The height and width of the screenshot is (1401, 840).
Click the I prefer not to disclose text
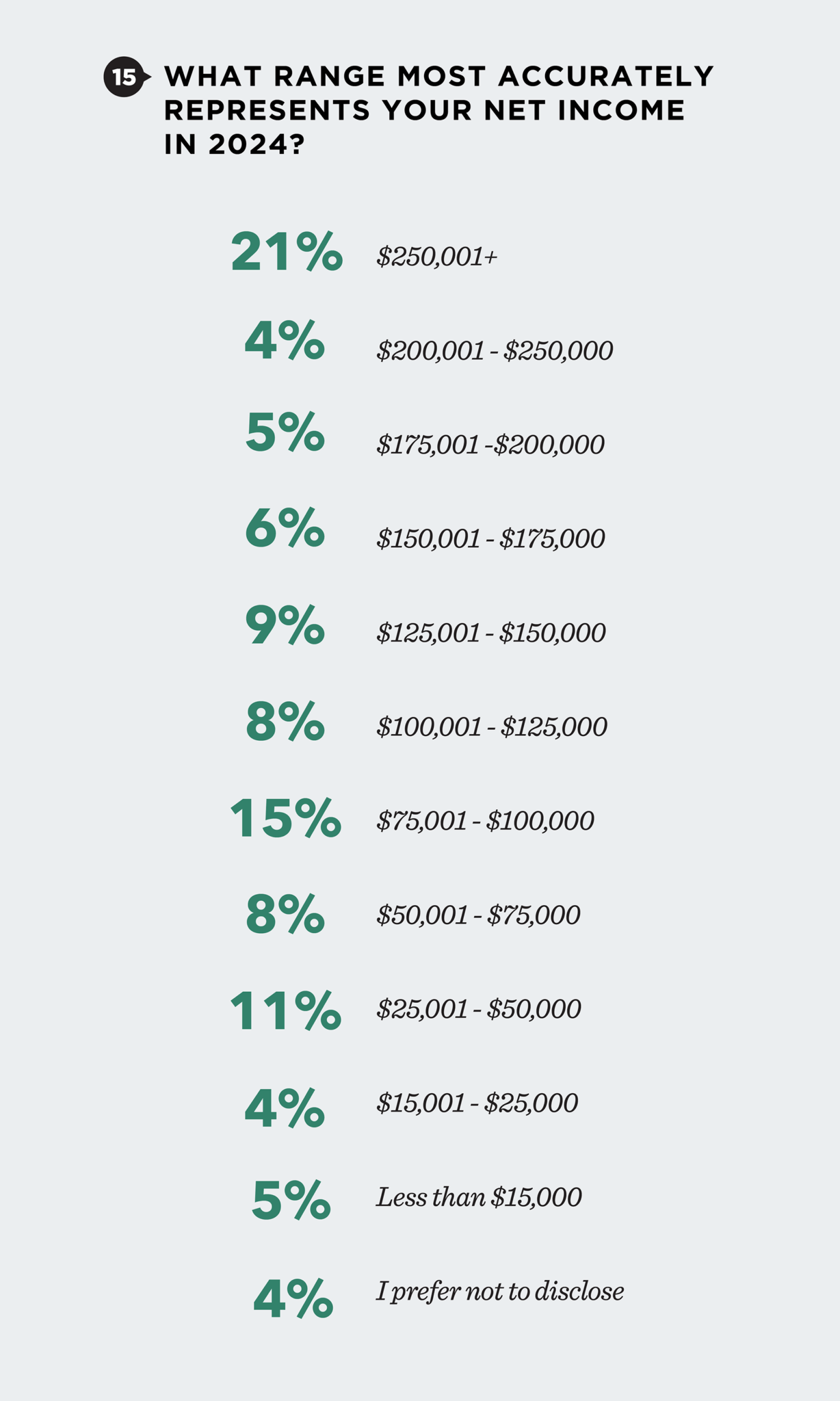(x=500, y=1292)
